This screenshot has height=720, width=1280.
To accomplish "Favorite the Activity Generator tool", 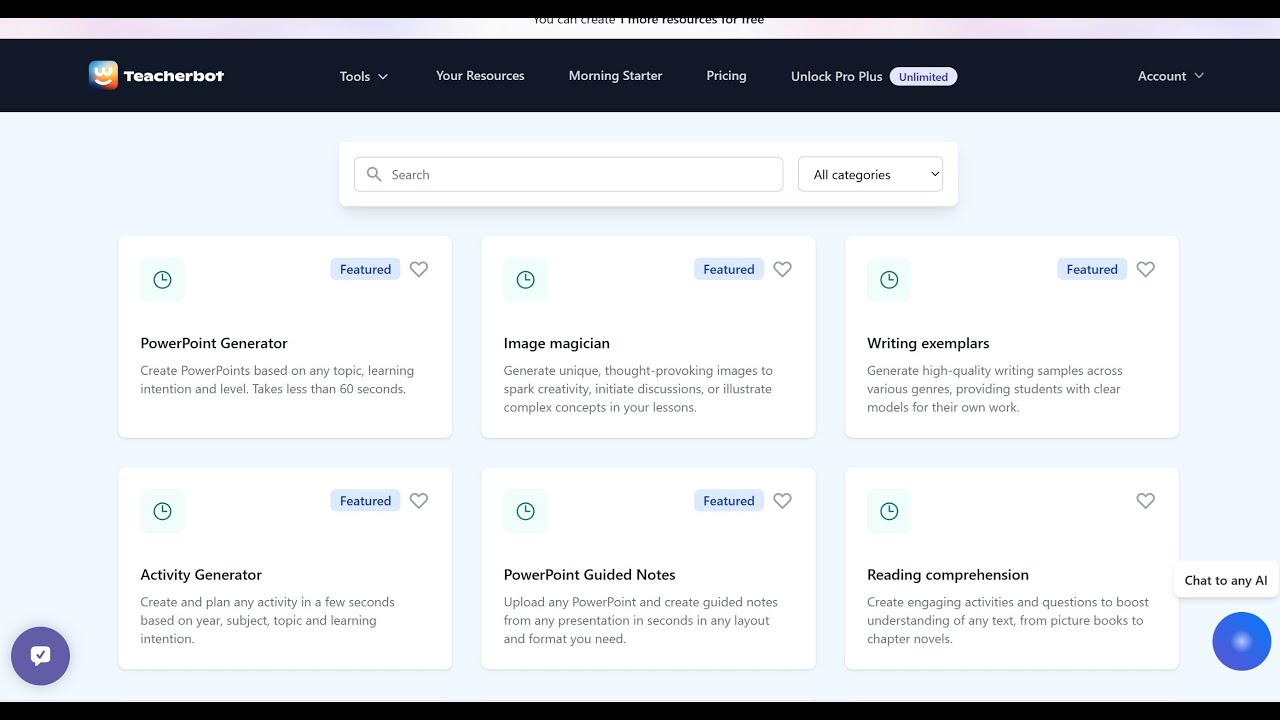I will [419, 501].
